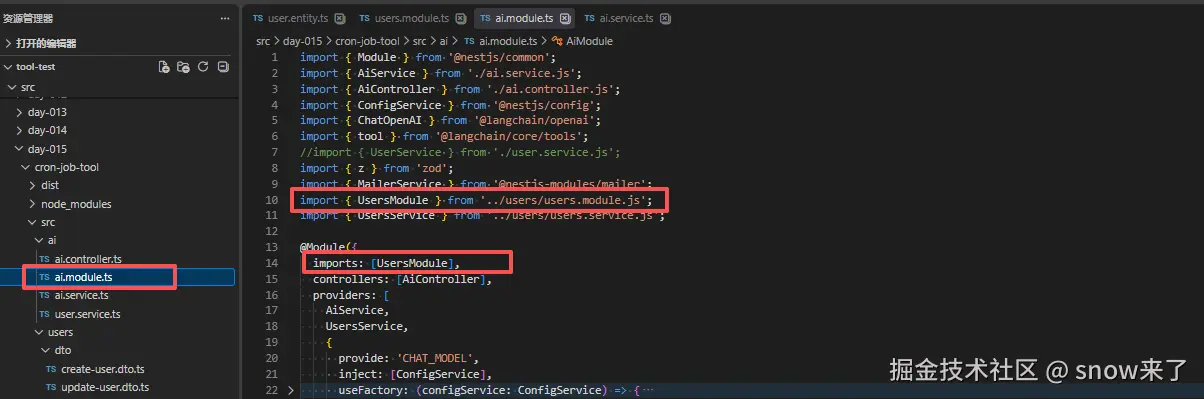Select the ai.module.ts editor tab

[x=524, y=18]
